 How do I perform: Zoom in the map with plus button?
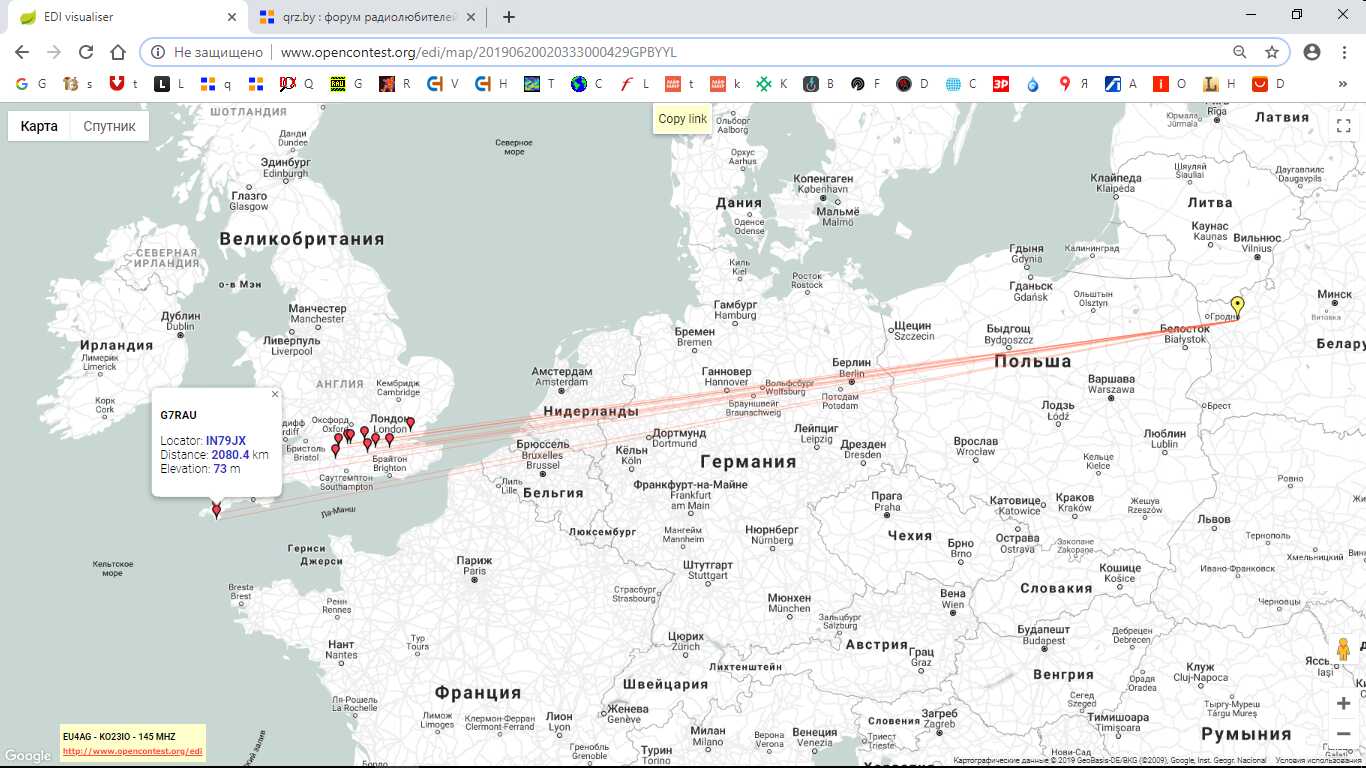tap(1343, 704)
